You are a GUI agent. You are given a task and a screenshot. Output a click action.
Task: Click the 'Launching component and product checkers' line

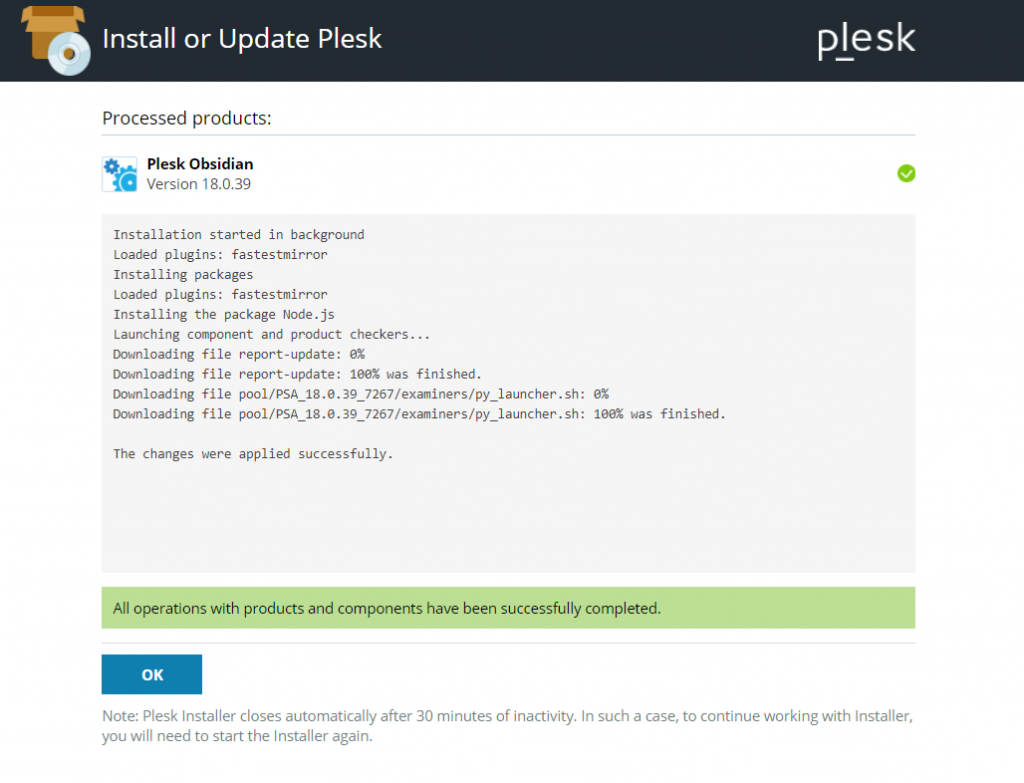271,334
